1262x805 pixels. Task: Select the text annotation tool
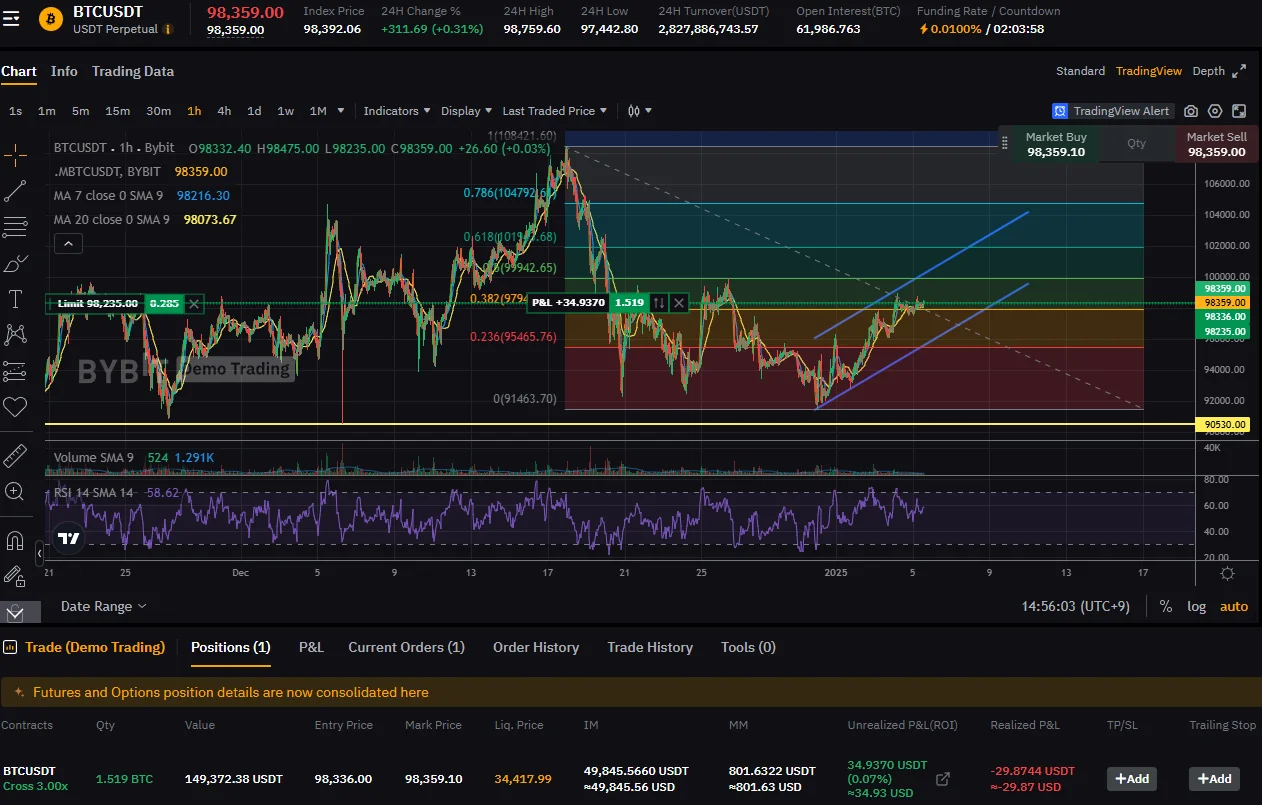click(15, 298)
